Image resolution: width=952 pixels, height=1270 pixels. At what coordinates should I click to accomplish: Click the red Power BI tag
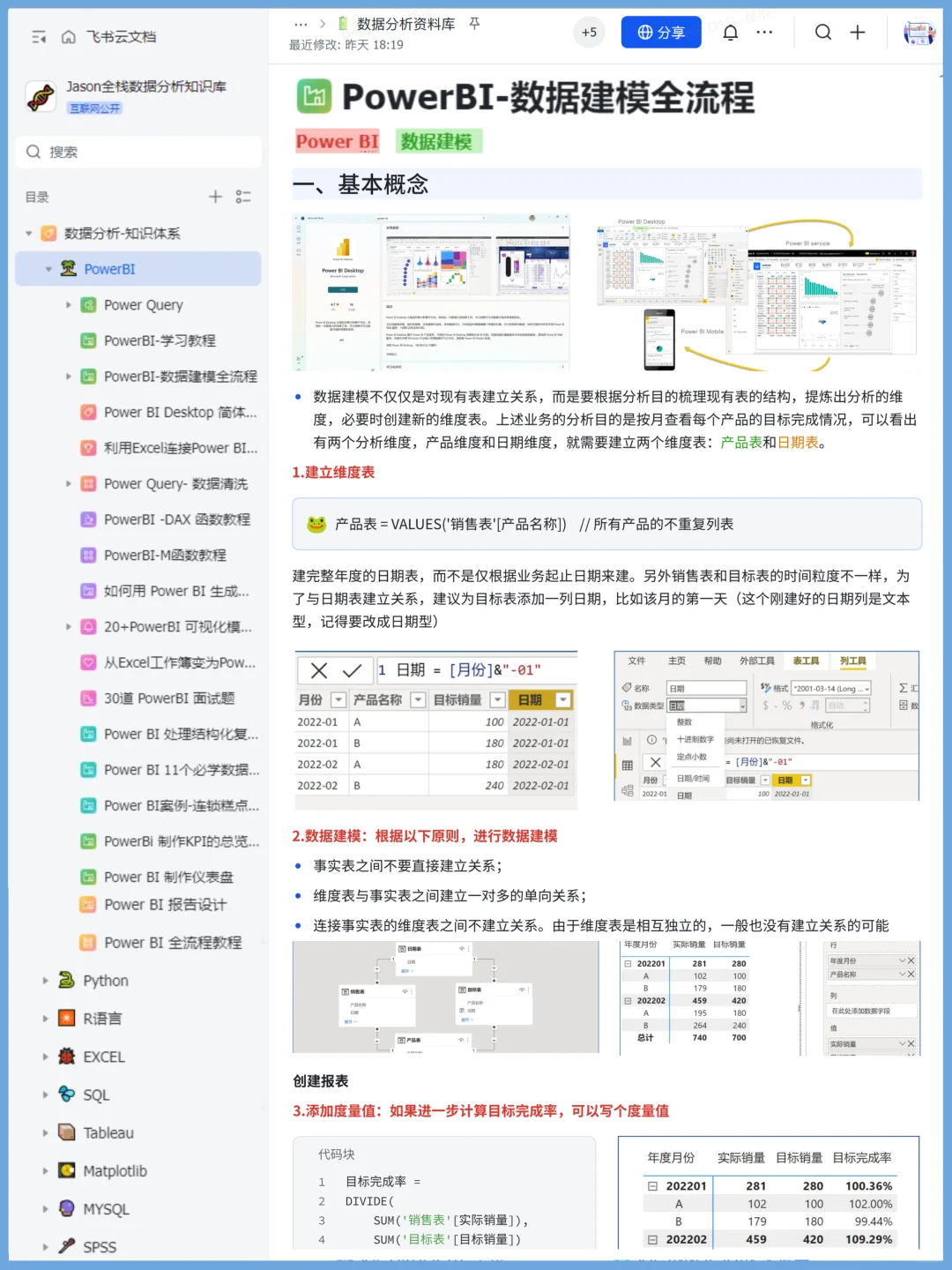click(338, 141)
